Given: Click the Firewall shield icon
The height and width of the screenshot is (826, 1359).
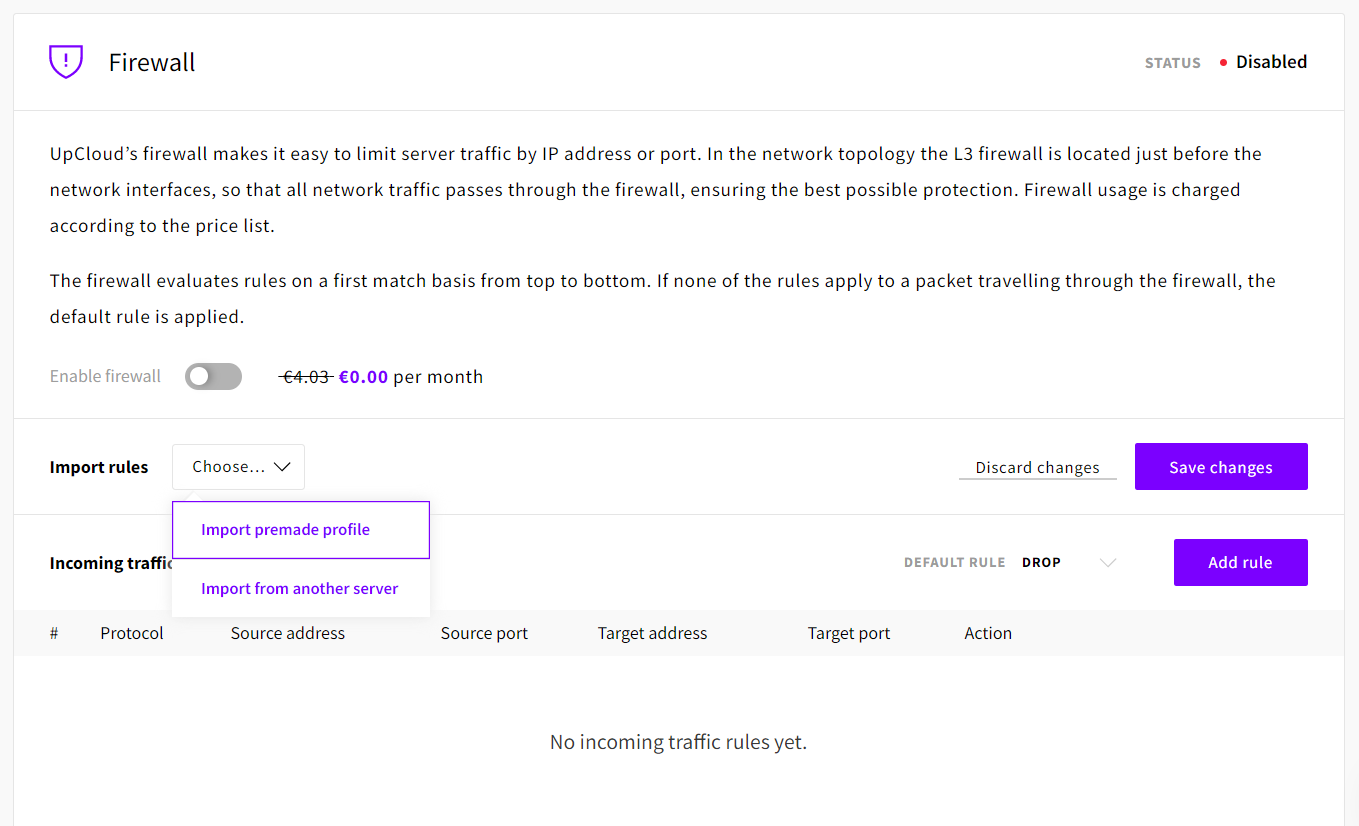Looking at the screenshot, I should pyautogui.click(x=66, y=62).
